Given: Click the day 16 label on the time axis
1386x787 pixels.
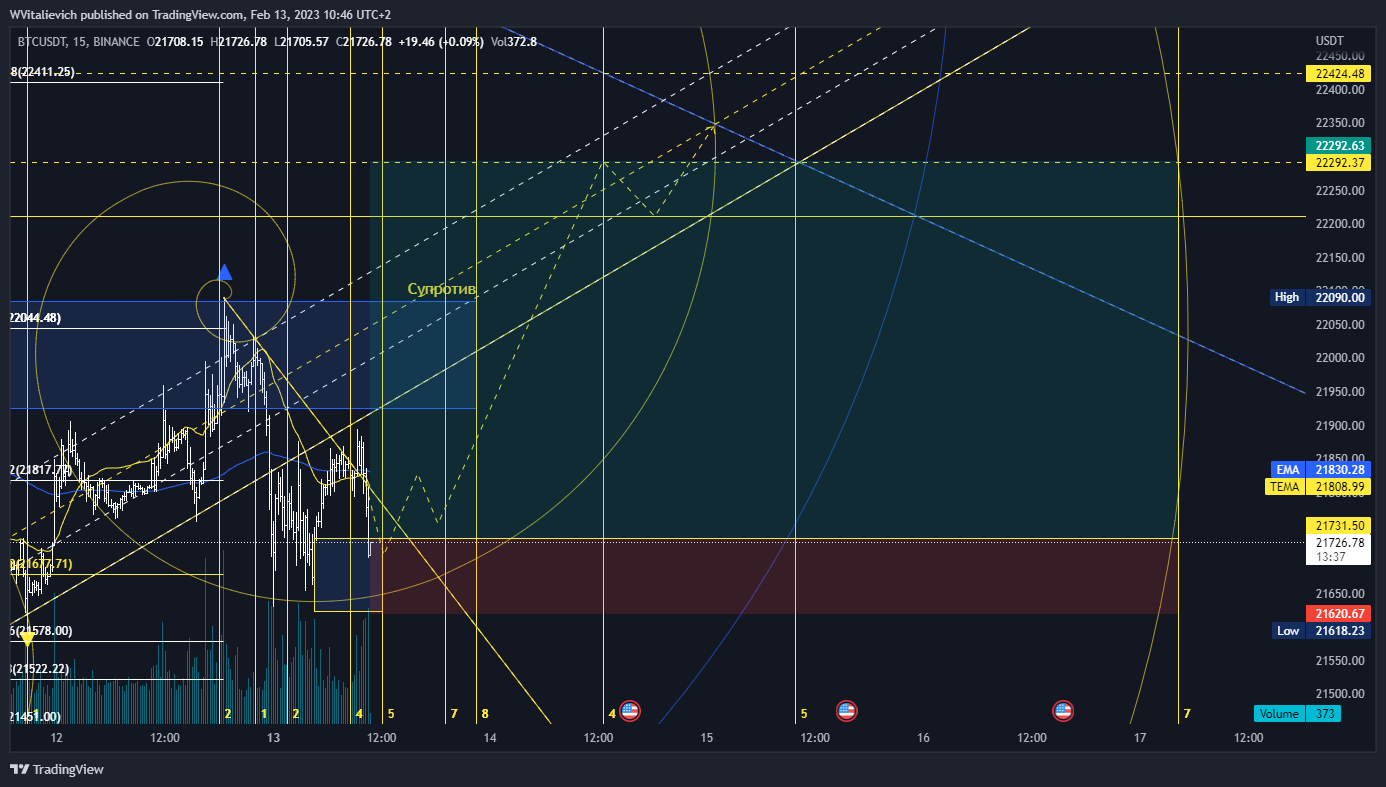Looking at the screenshot, I should 923,738.
